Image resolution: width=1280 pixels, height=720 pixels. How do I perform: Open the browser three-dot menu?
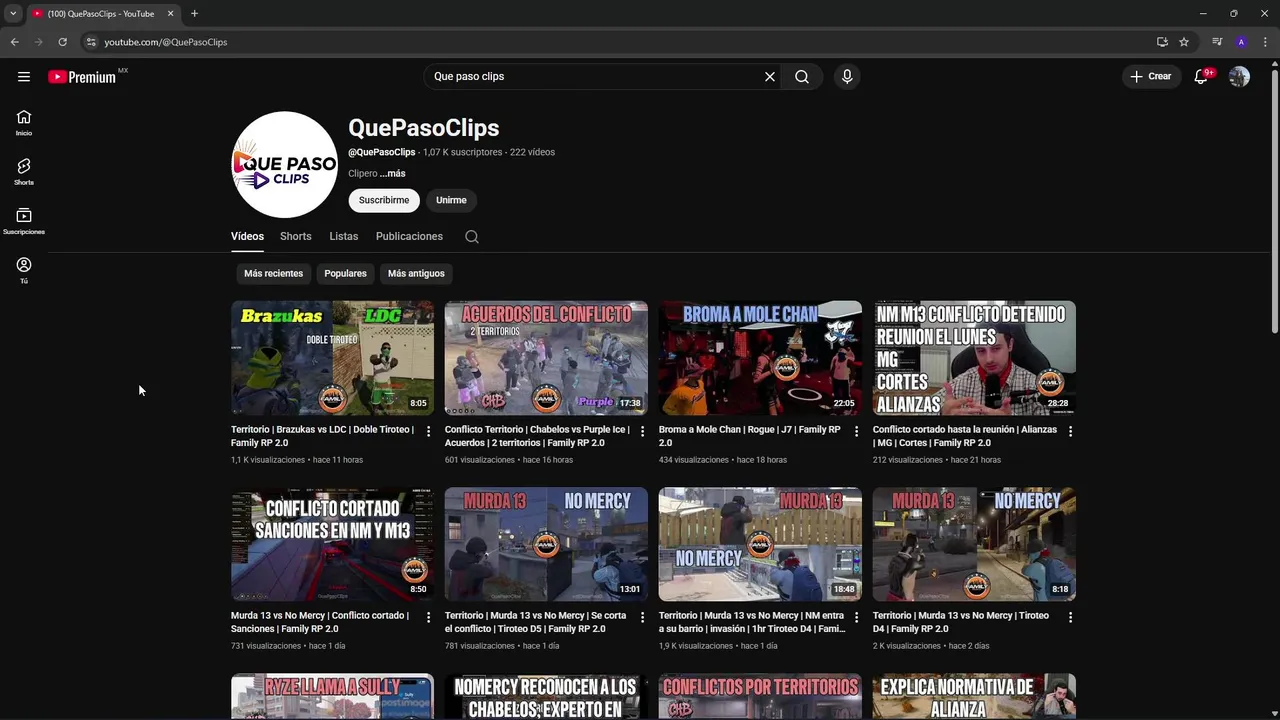(x=1266, y=42)
